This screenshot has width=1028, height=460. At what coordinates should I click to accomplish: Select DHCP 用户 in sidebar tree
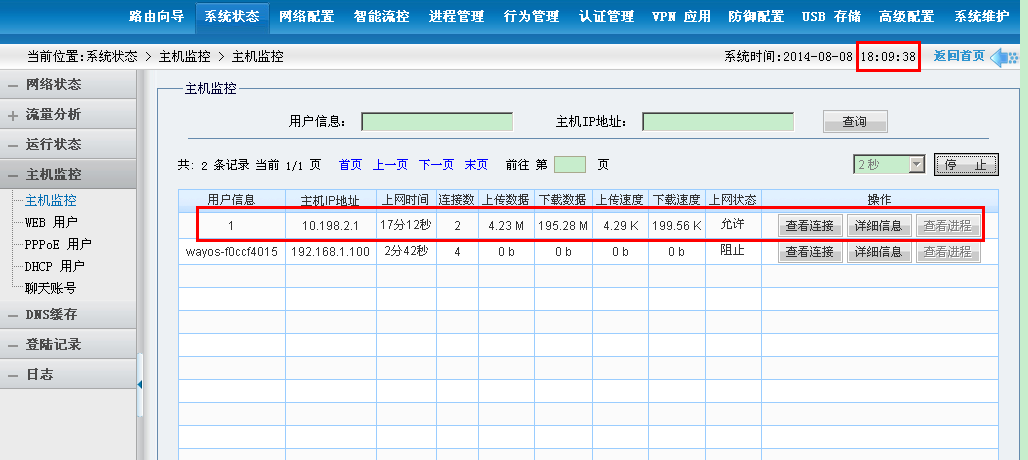(54, 266)
